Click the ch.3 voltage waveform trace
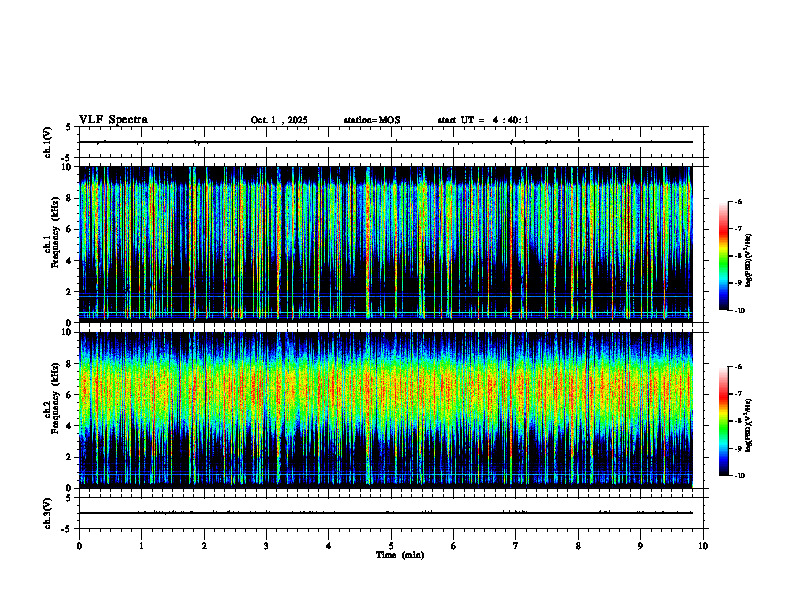This screenshot has height=612, width=792. pos(385,513)
